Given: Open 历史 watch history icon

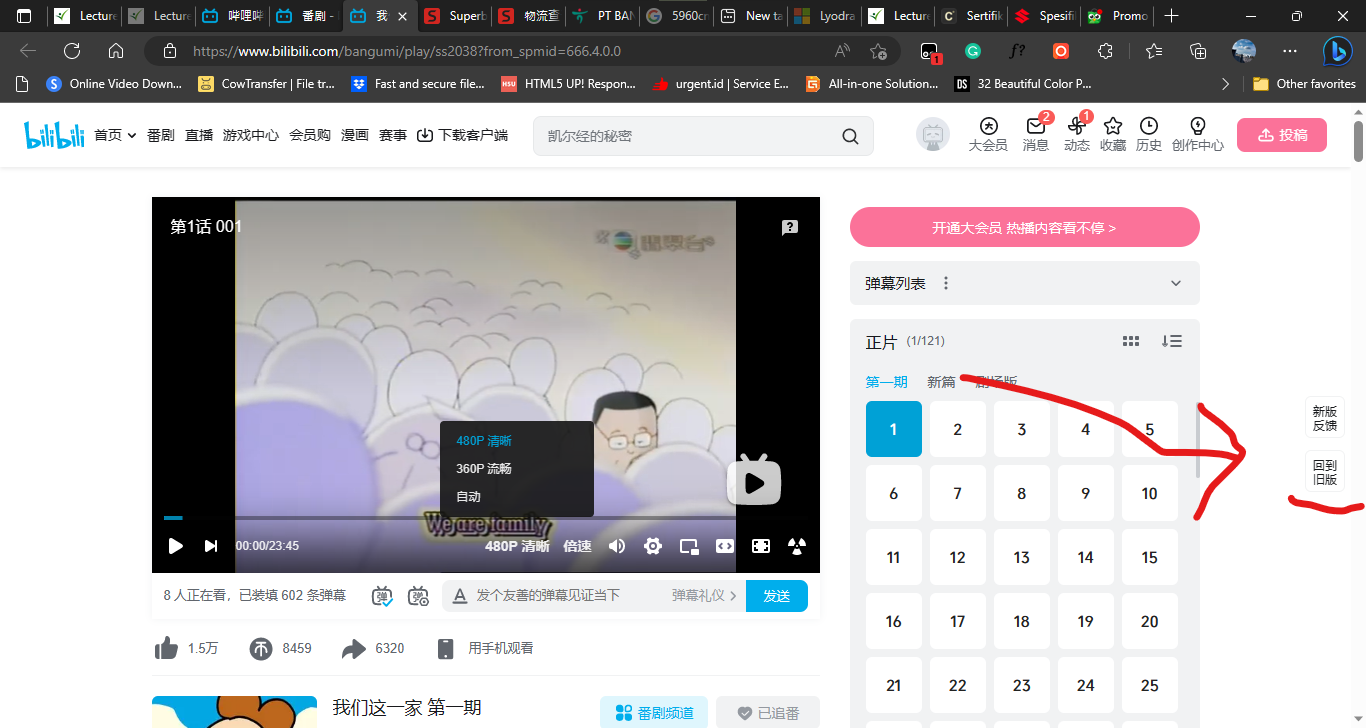Looking at the screenshot, I should tap(1149, 134).
